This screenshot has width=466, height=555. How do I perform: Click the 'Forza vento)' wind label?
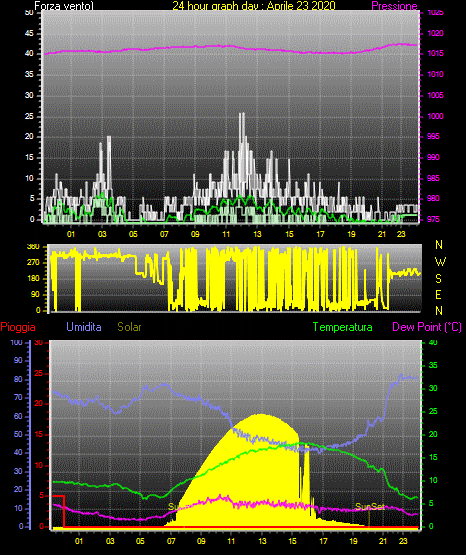click(64, 6)
